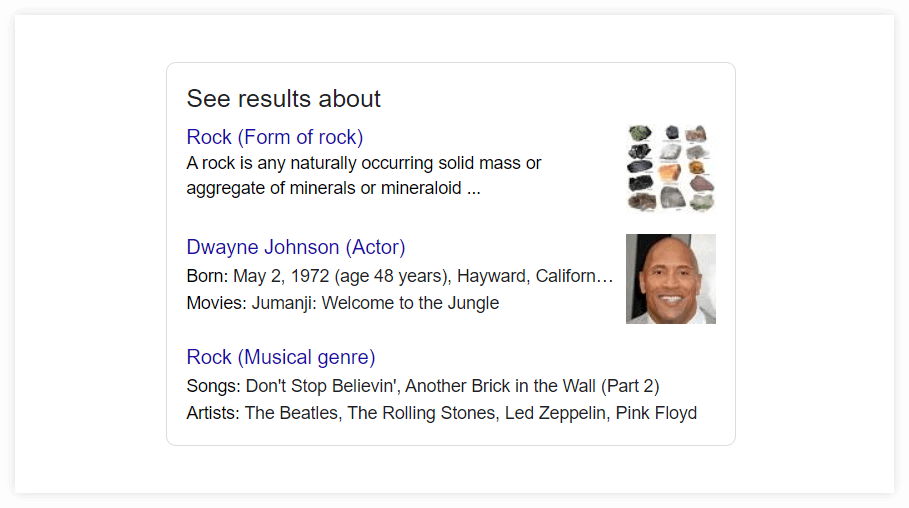909x508 pixels.
Task: Click the rock definition description text
Action: point(363,175)
